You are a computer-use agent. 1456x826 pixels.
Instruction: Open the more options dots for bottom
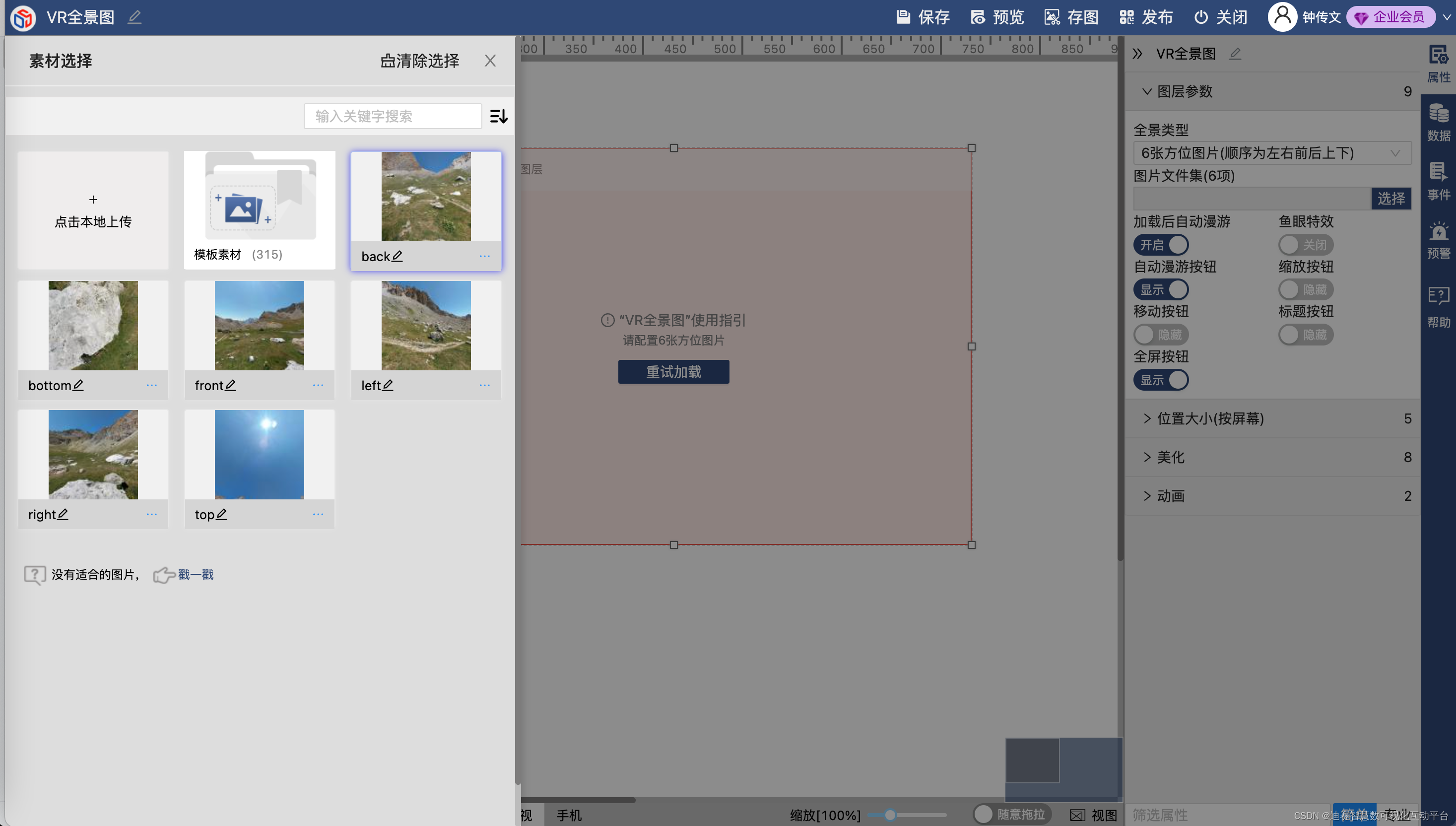point(151,385)
